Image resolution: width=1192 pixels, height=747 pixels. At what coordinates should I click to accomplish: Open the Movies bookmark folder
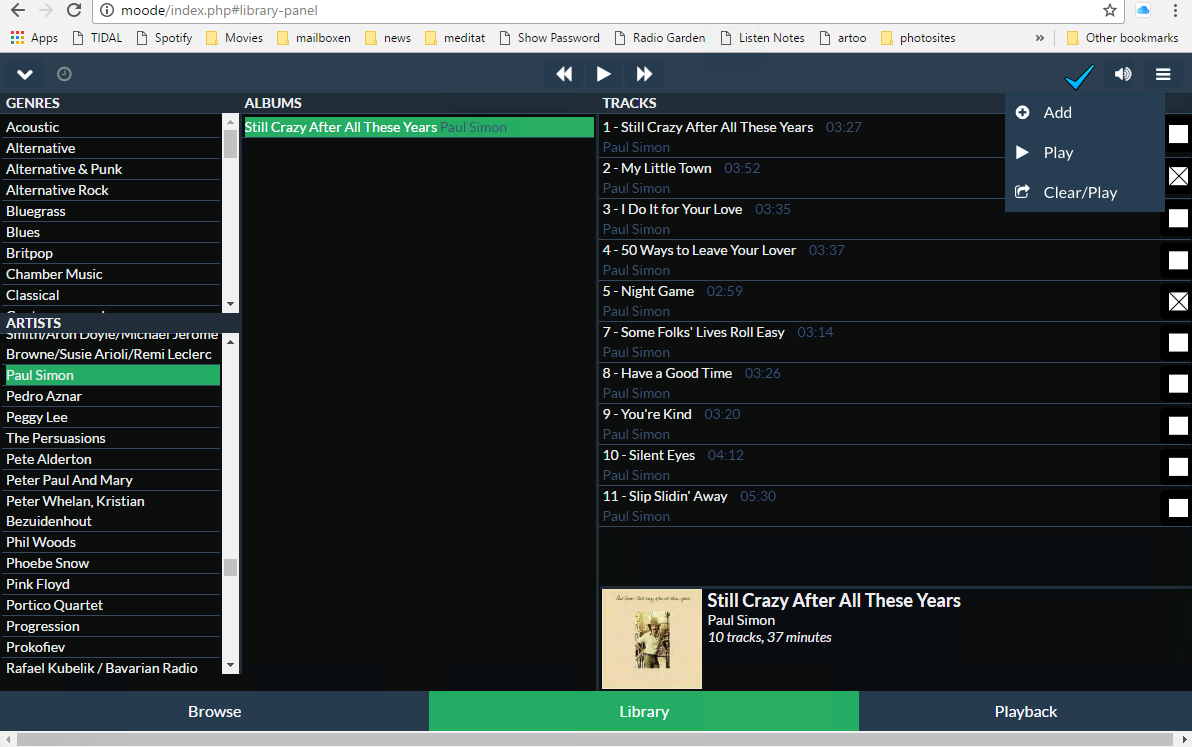coord(234,38)
